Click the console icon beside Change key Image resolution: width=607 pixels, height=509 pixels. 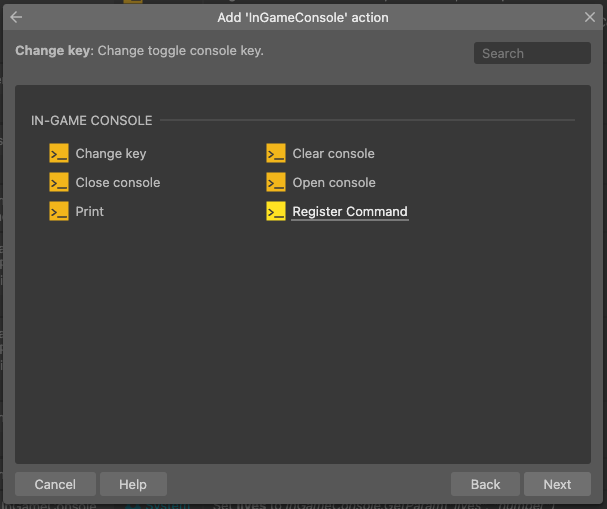(59, 154)
